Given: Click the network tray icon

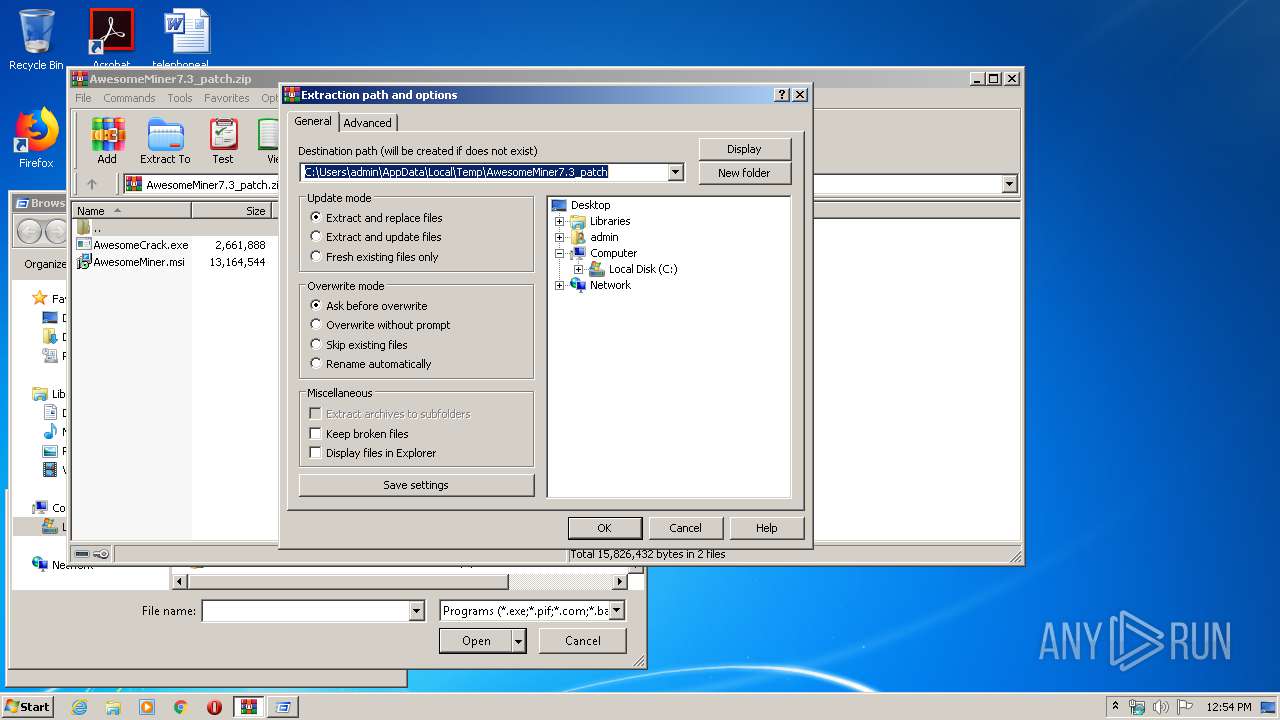Looking at the screenshot, I should tap(1138, 707).
